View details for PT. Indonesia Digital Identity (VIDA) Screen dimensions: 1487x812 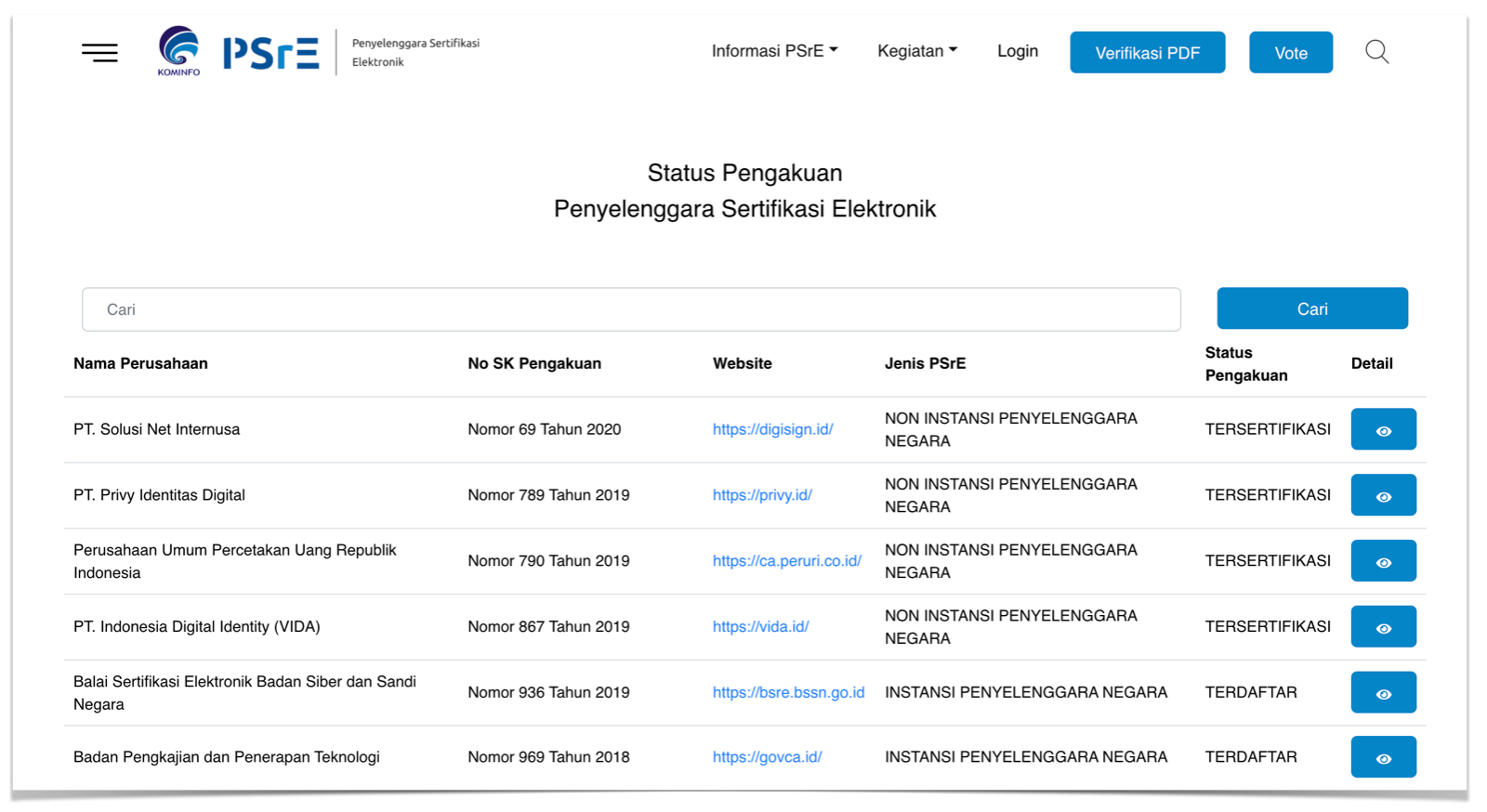[x=1383, y=627]
